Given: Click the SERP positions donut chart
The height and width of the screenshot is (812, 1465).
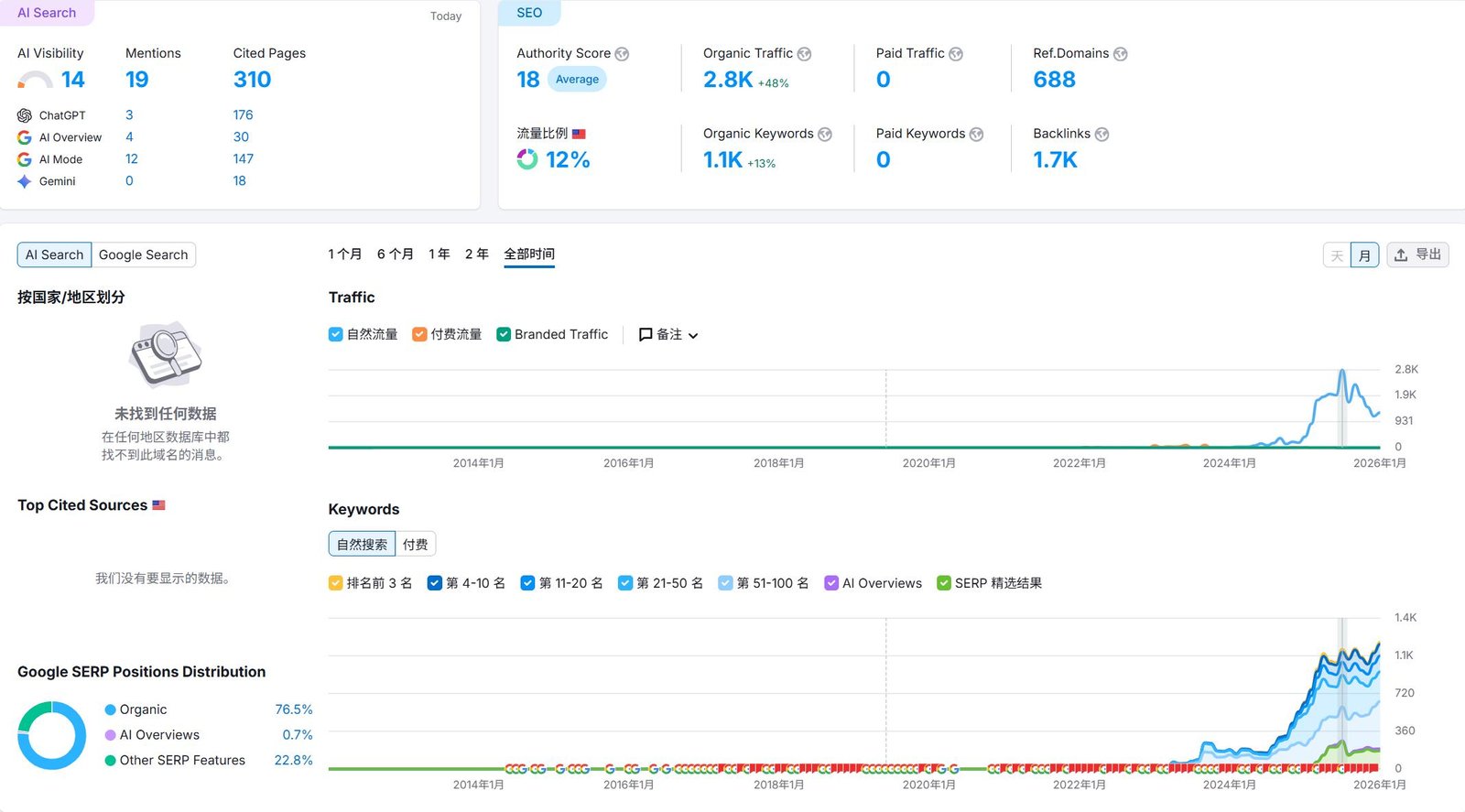Looking at the screenshot, I should tap(51, 735).
